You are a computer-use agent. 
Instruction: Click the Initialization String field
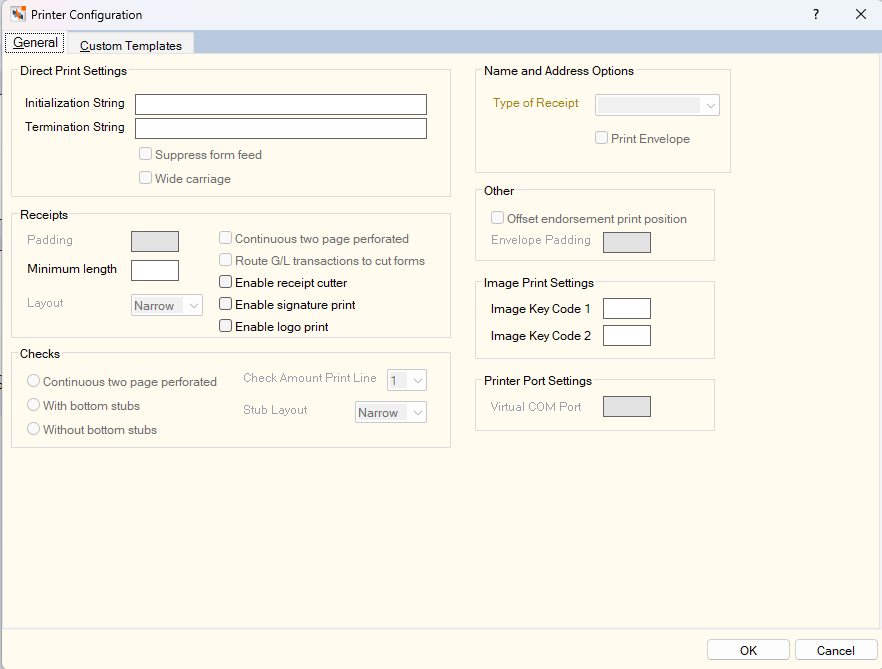coord(281,105)
